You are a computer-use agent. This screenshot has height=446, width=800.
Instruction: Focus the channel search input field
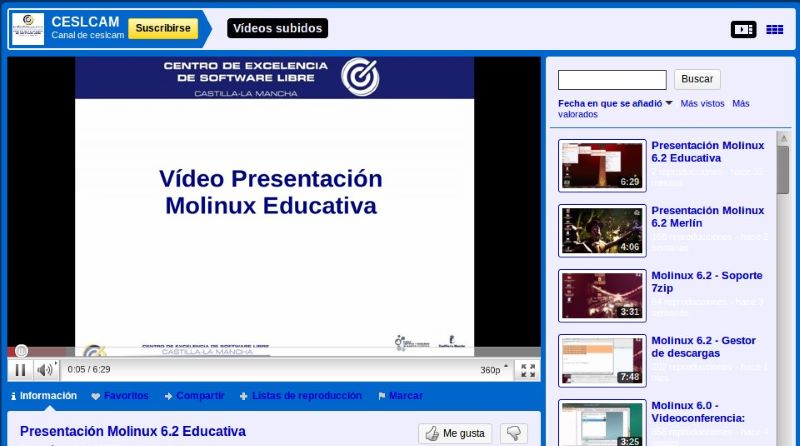612,80
